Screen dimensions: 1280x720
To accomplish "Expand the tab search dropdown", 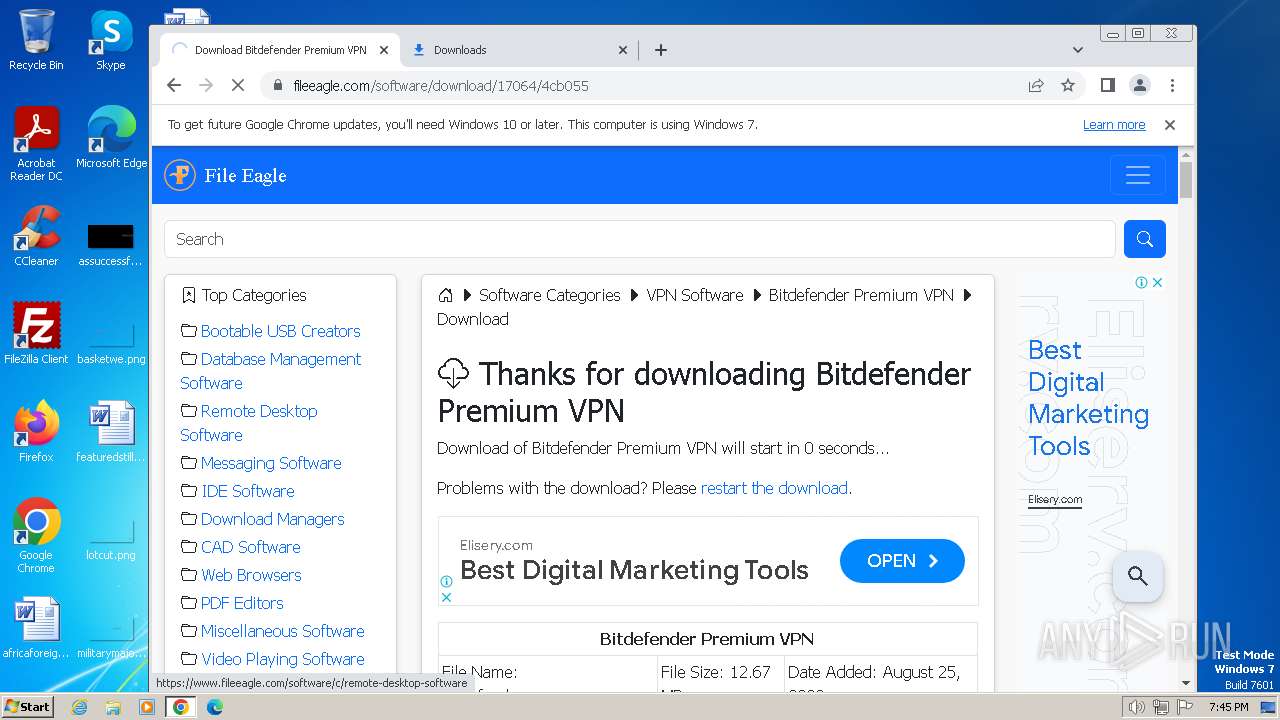I will tap(1077, 50).
